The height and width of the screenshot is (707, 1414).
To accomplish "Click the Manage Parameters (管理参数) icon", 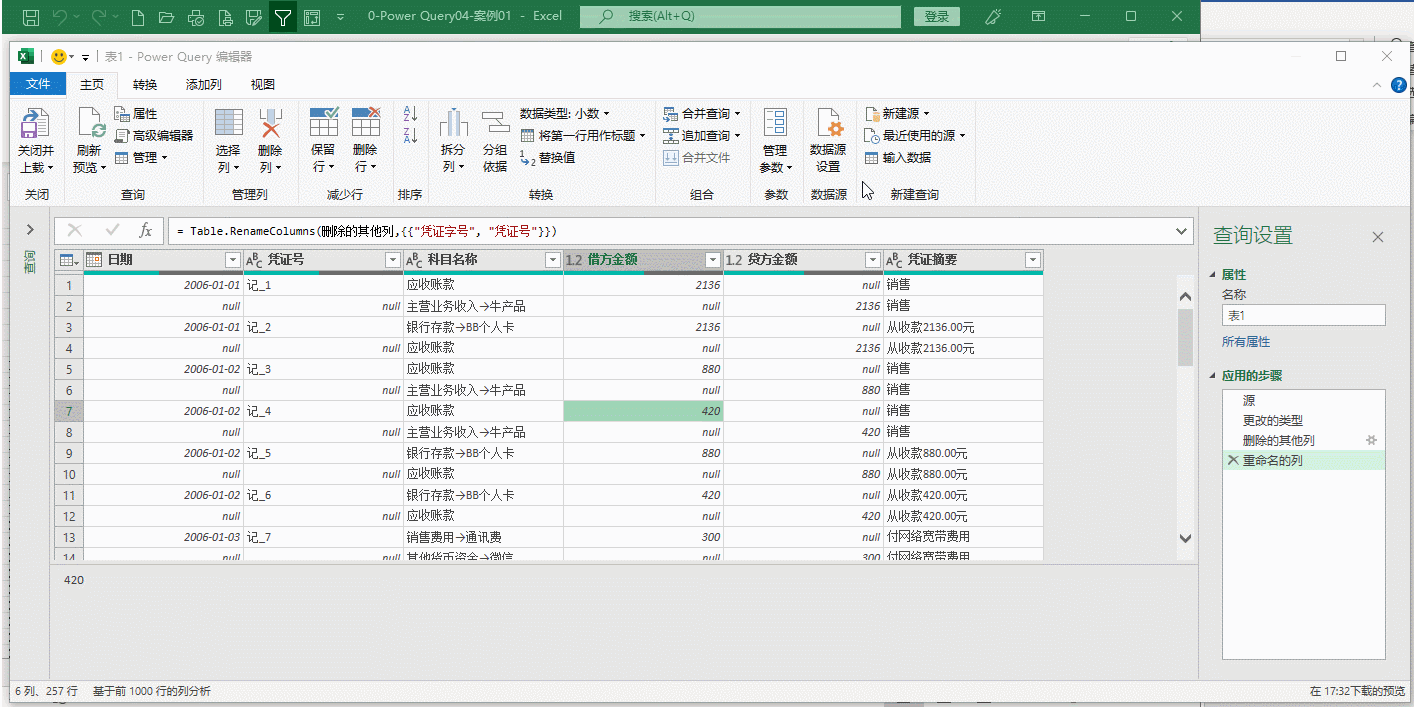I will pyautogui.click(x=775, y=122).
